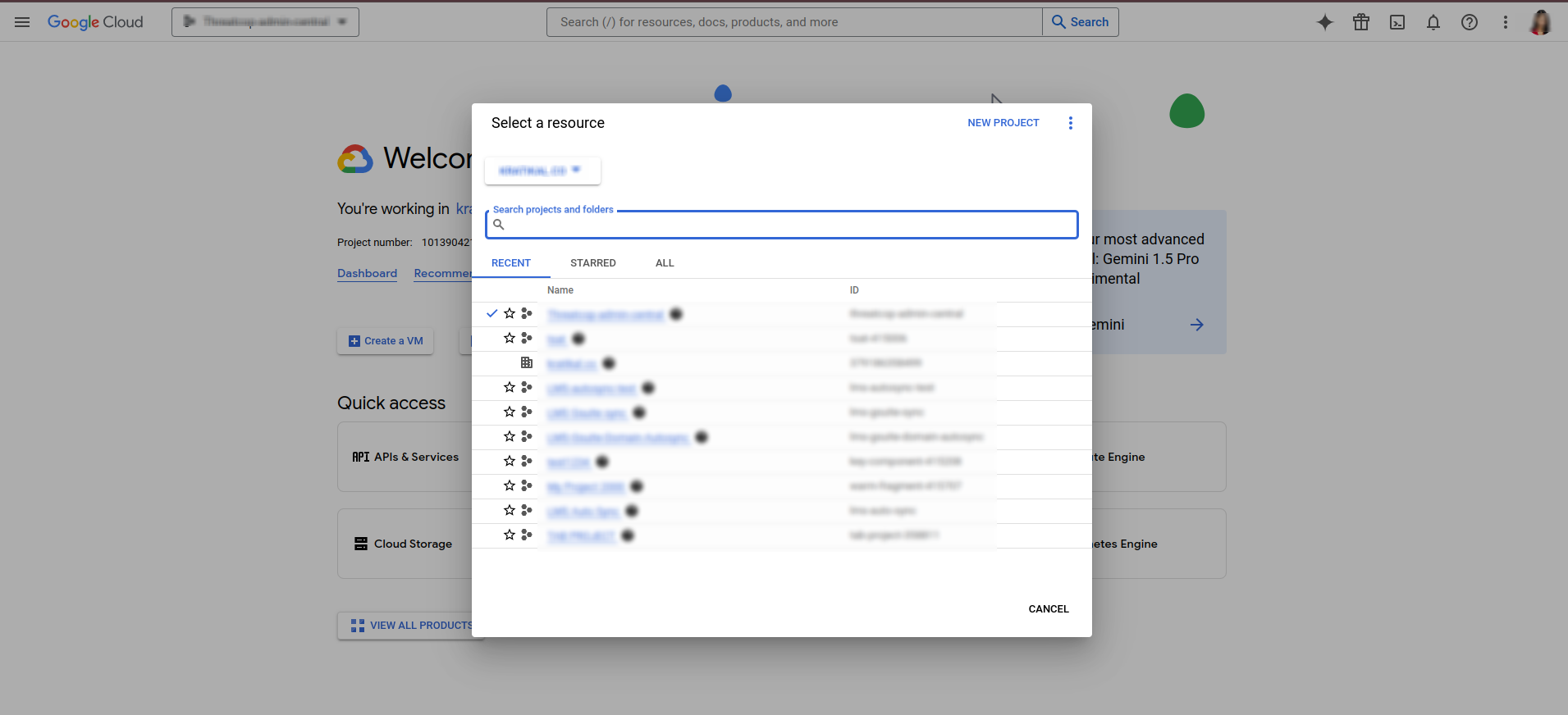1568x715 pixels.
Task: Open the LMS Gsuite Domain Autosync project link
Action: click(x=618, y=438)
